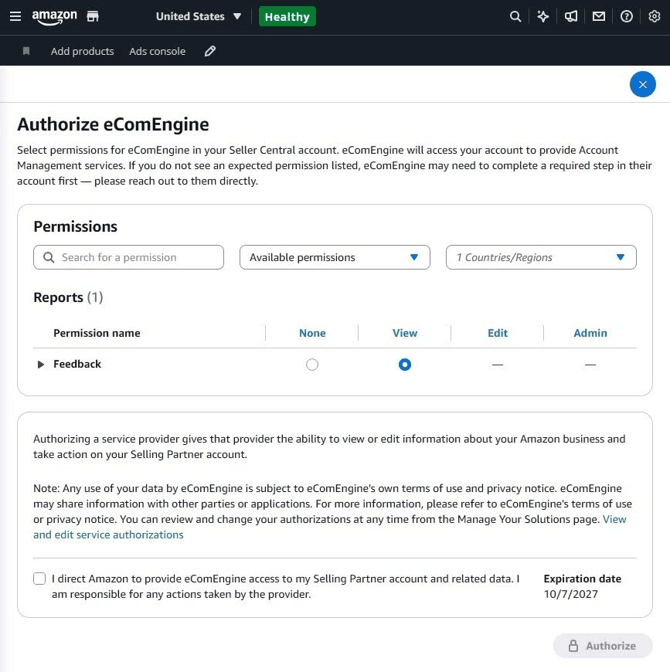Close the authorization panel with blue X
This screenshot has height=672, width=670.
(643, 84)
